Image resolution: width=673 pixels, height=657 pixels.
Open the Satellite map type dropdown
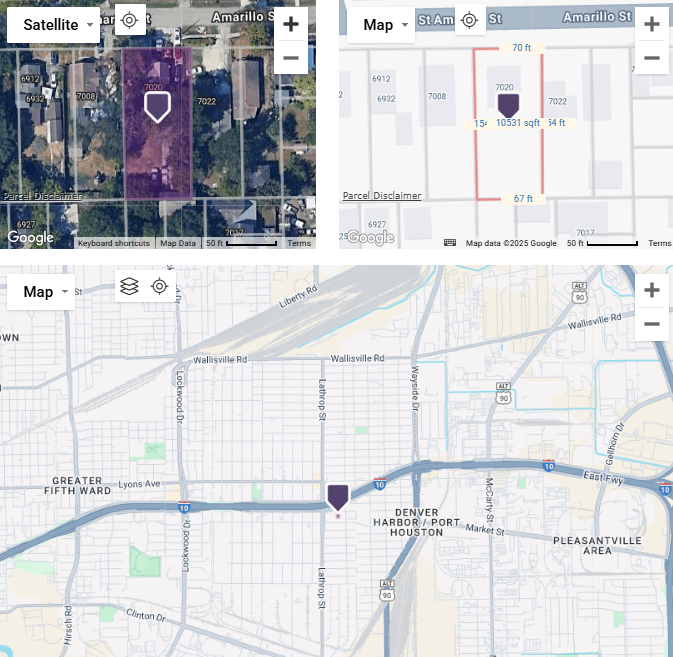[53, 25]
